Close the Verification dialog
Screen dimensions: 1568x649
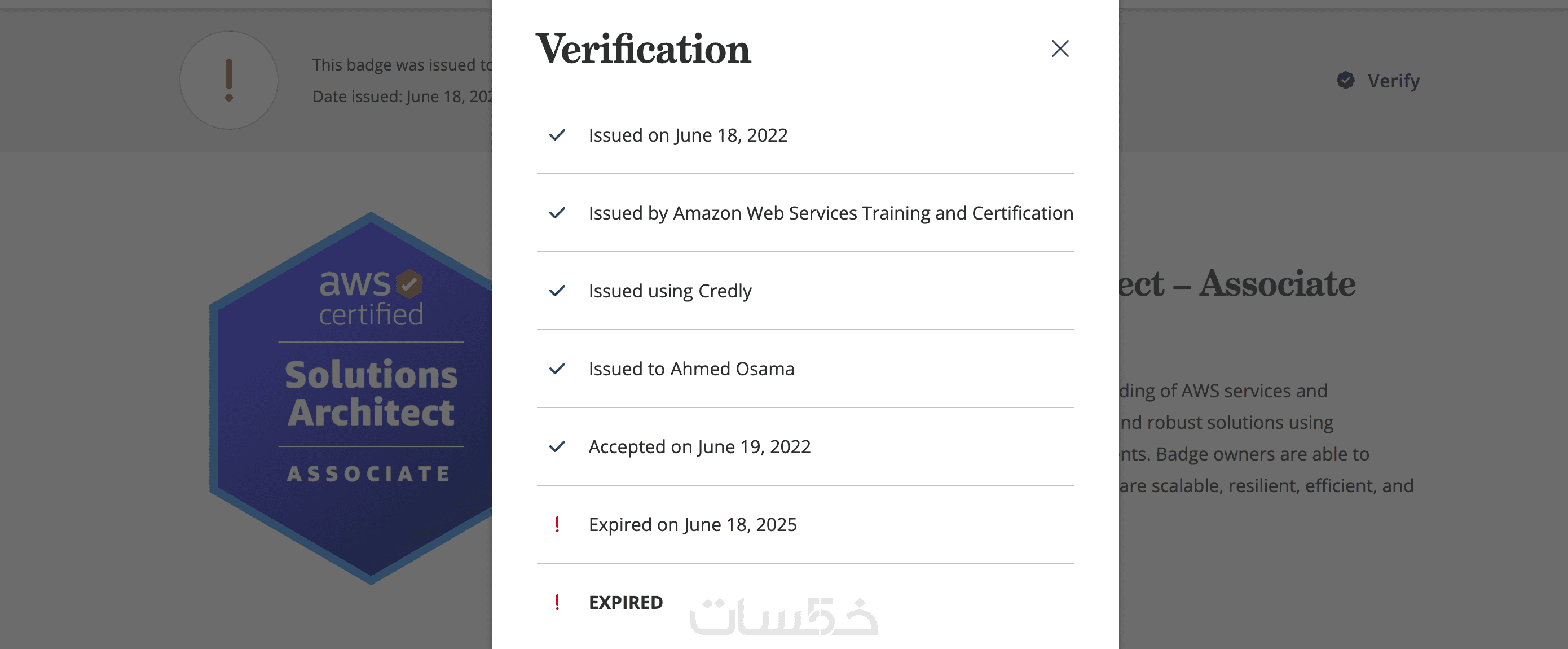tap(1060, 49)
